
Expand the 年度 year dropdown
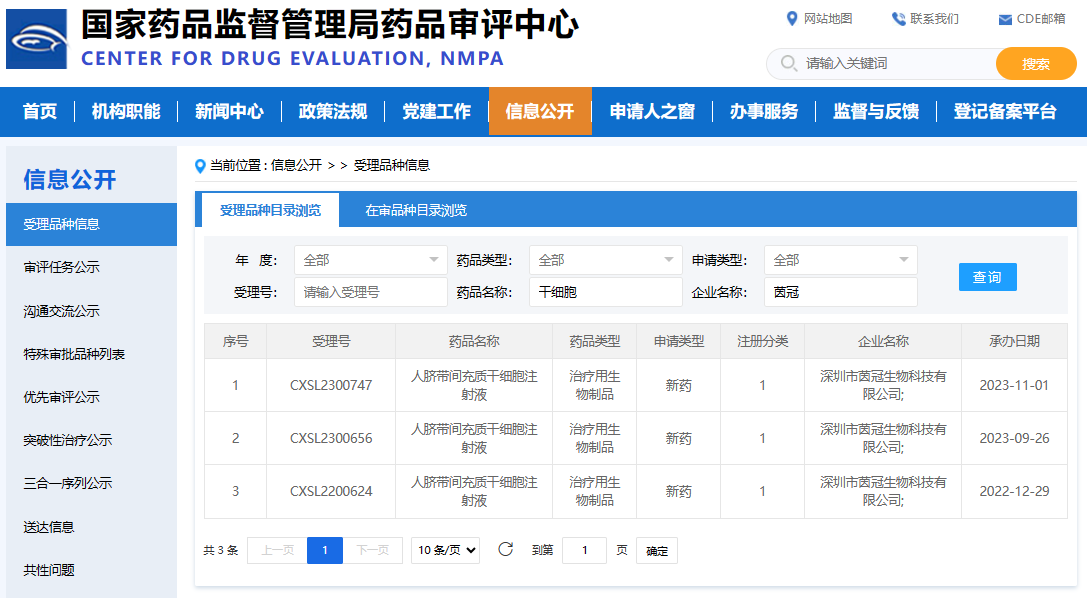coord(370,260)
